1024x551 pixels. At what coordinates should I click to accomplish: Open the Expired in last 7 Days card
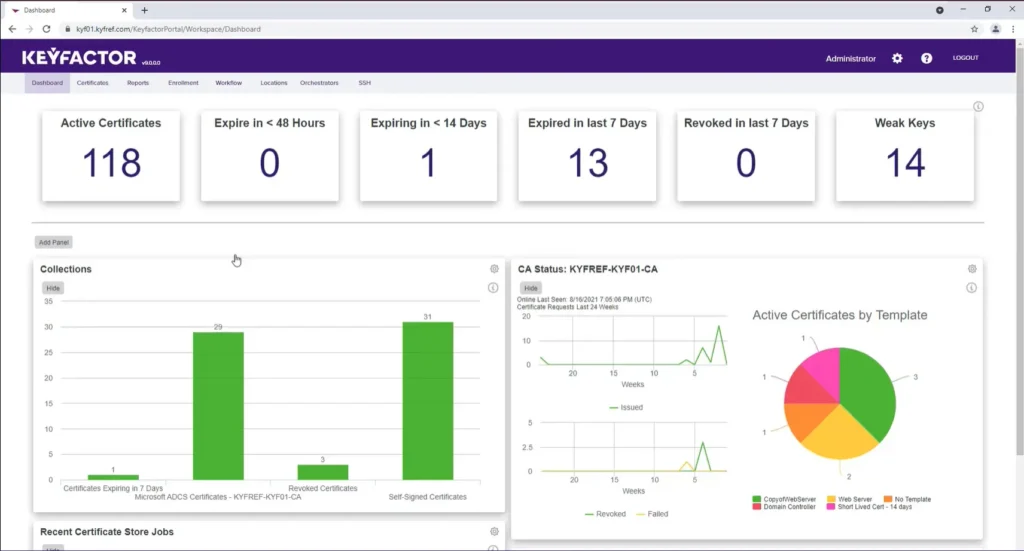pyautogui.click(x=587, y=156)
